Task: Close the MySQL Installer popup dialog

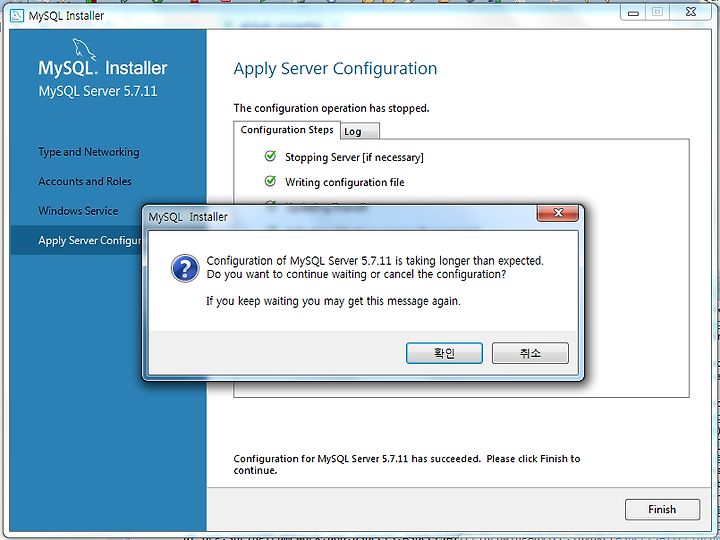Action: click(x=558, y=213)
